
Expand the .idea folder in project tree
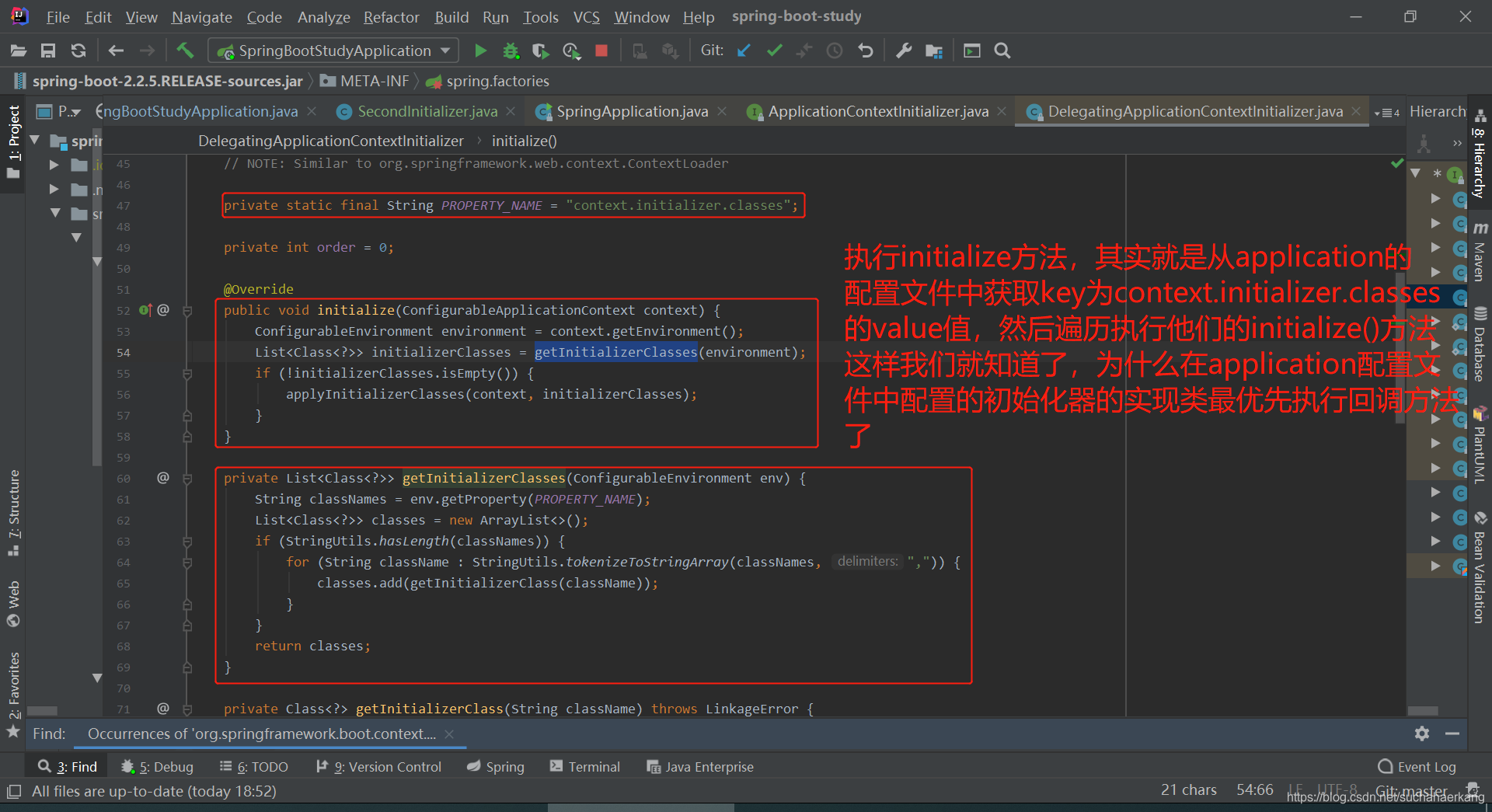[54, 165]
